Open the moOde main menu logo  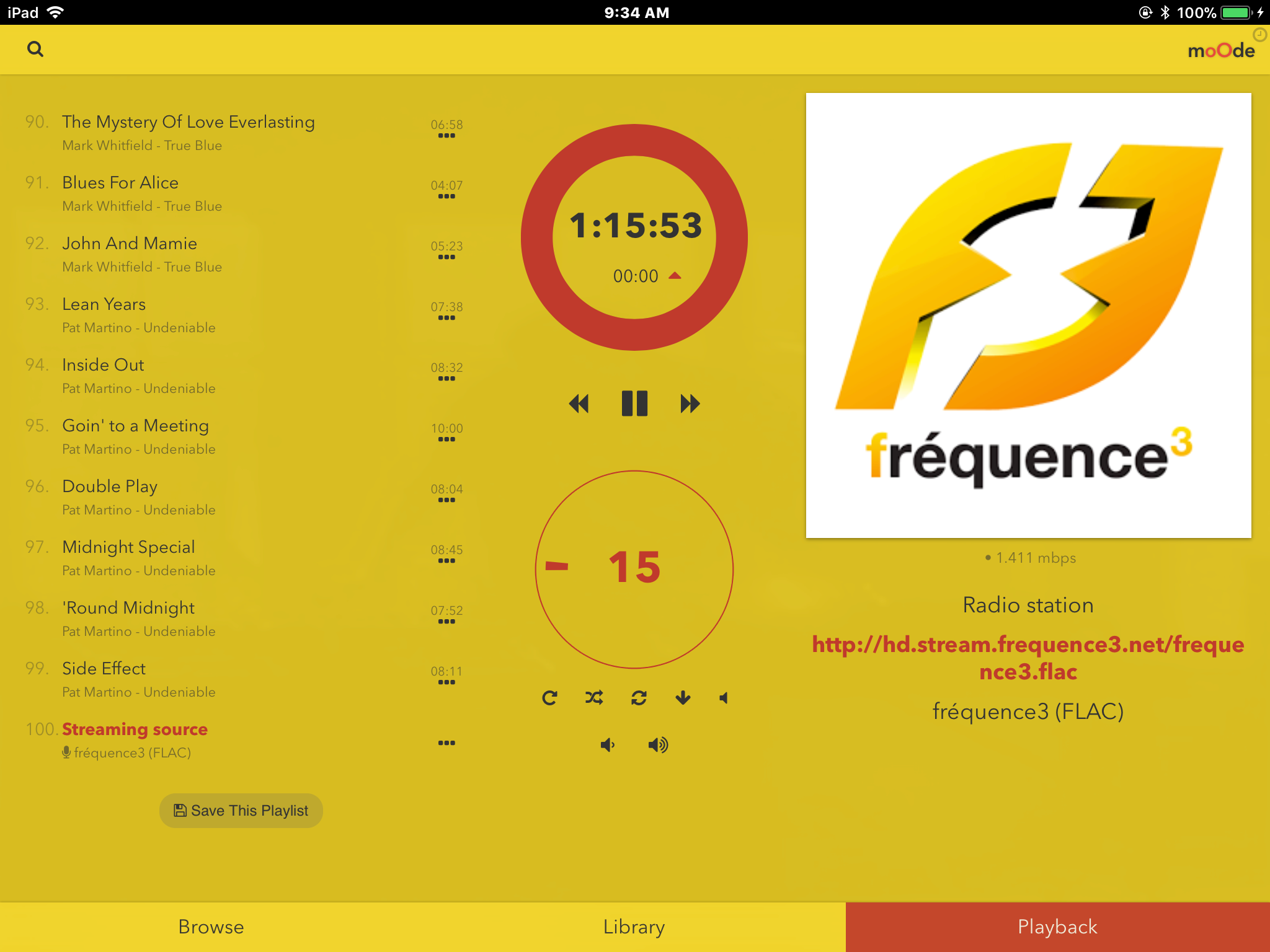coord(1220,51)
